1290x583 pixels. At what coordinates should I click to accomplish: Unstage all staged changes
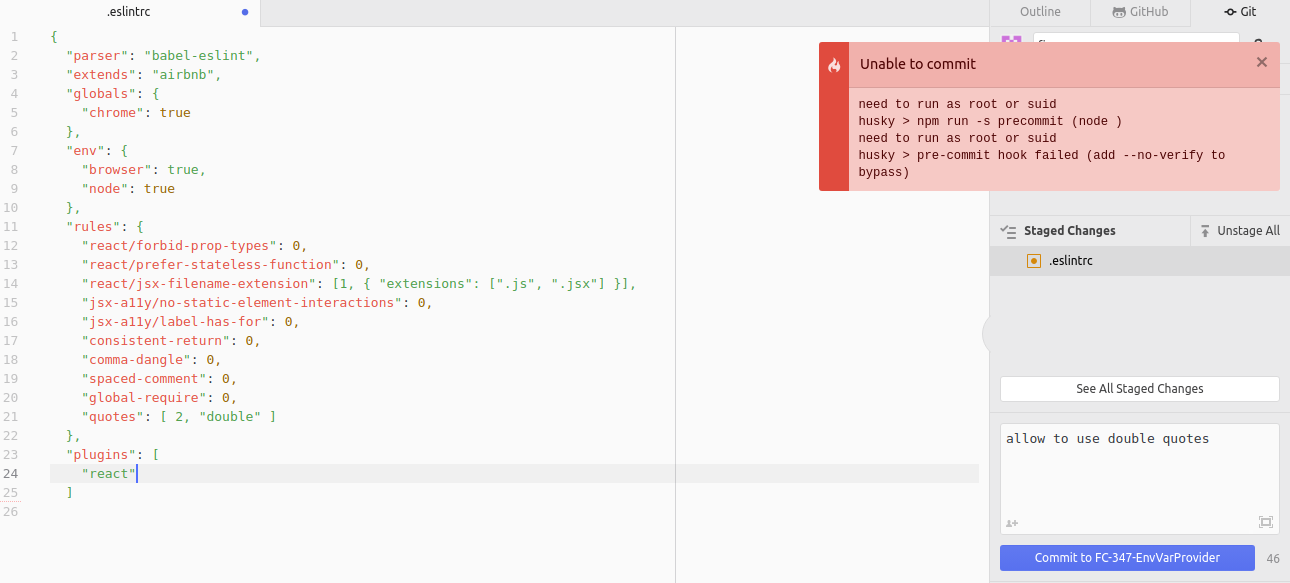pyautogui.click(x=1240, y=231)
